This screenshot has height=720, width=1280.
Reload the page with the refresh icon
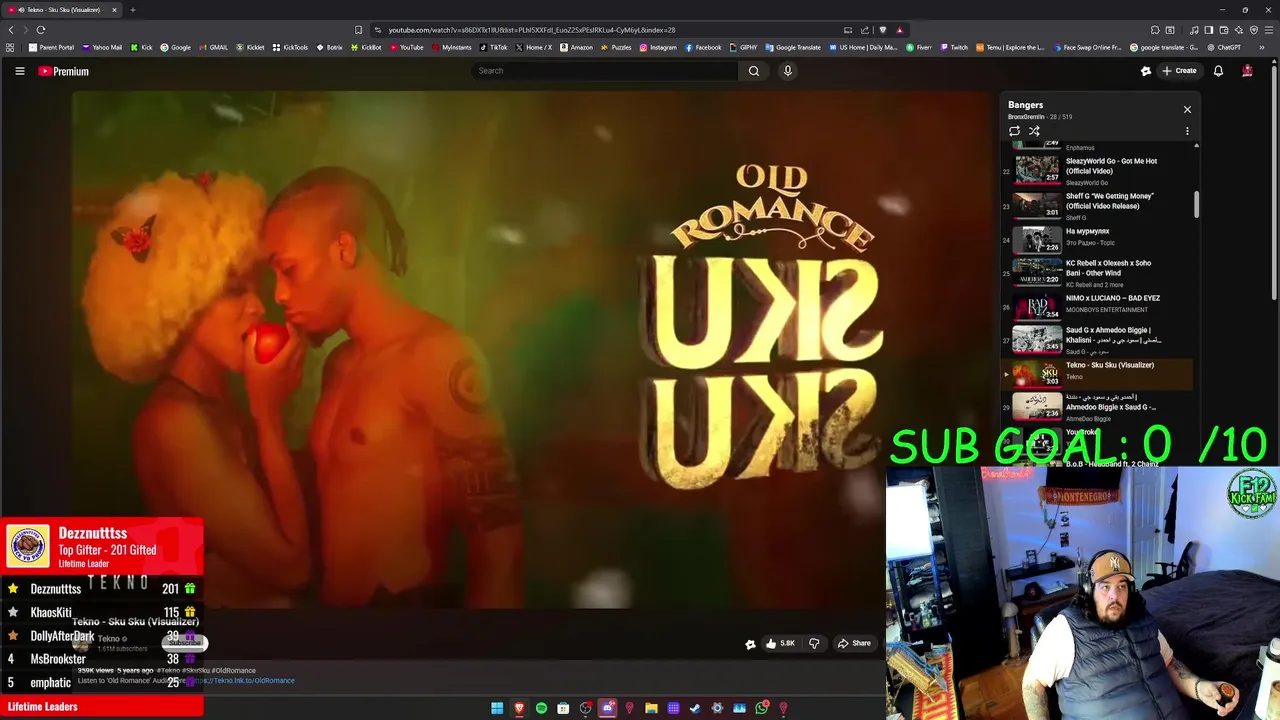point(41,30)
